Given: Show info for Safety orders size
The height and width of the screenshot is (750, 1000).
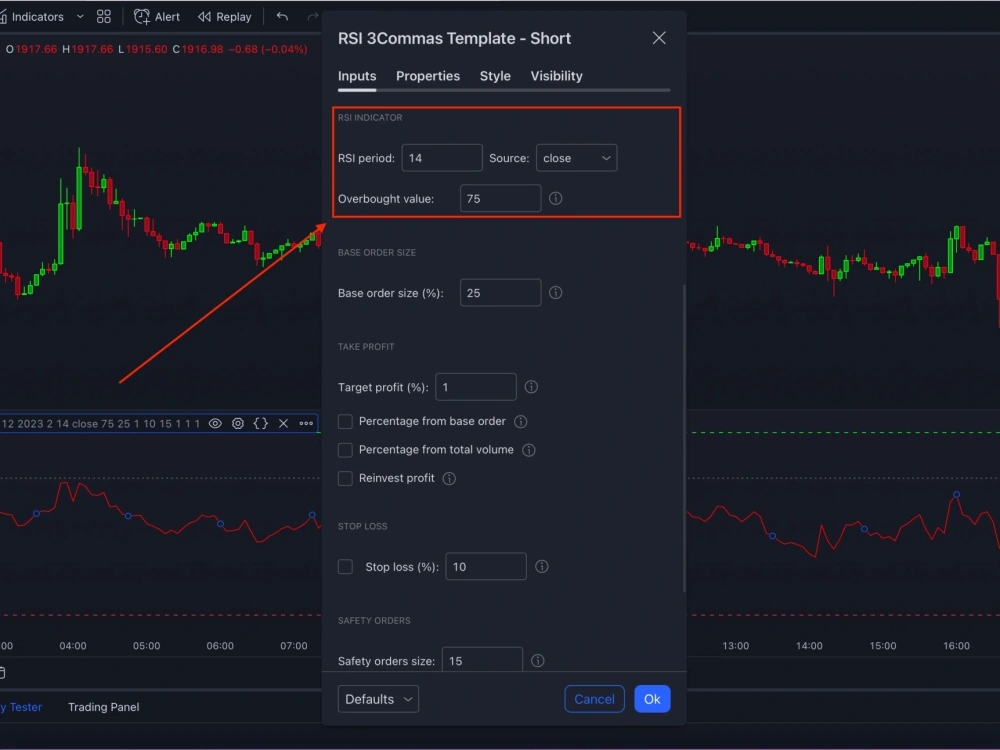Looking at the screenshot, I should 538,661.
